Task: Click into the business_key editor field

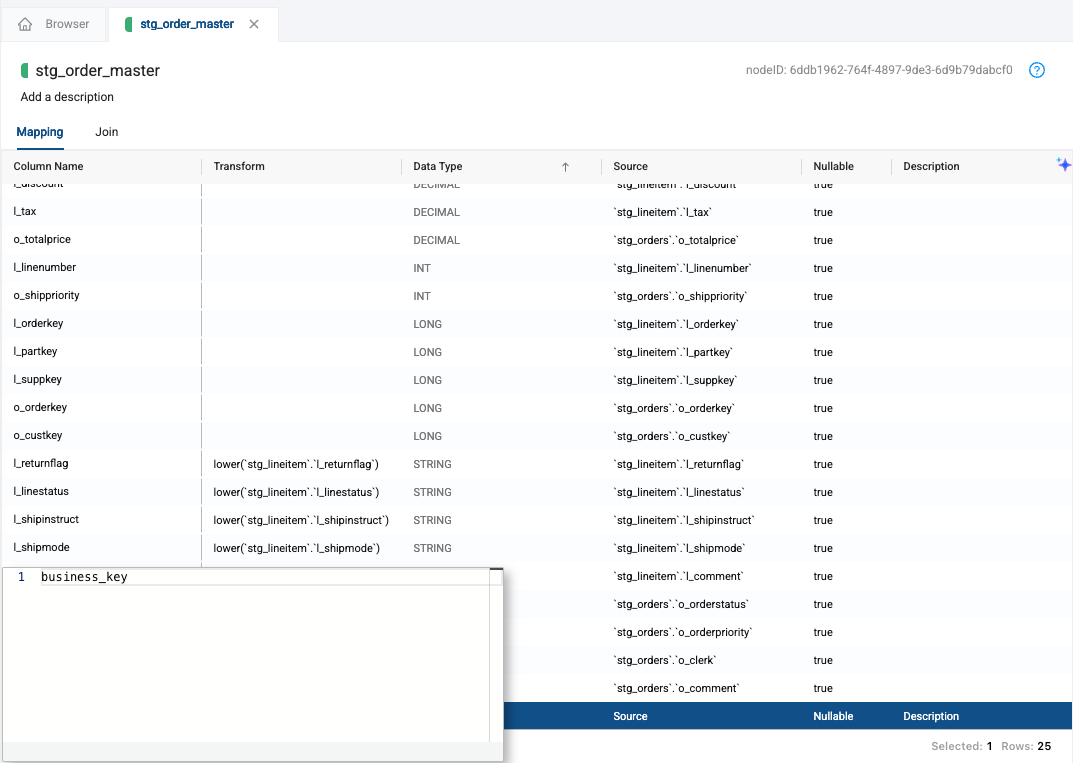Action: click(264, 577)
